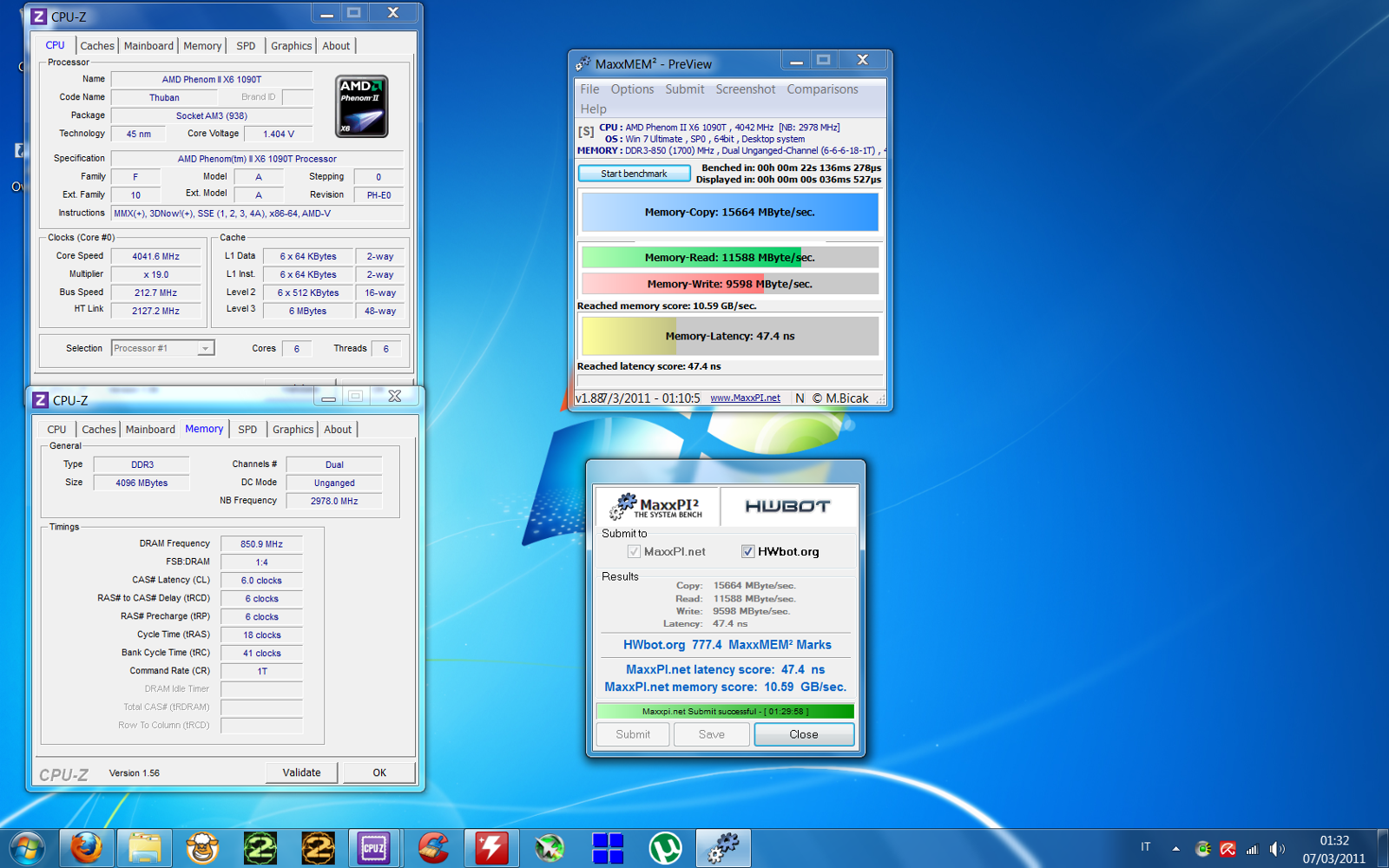Click the Submit button in submit dialog
Image resolution: width=1389 pixels, height=868 pixels.
pyautogui.click(x=633, y=734)
